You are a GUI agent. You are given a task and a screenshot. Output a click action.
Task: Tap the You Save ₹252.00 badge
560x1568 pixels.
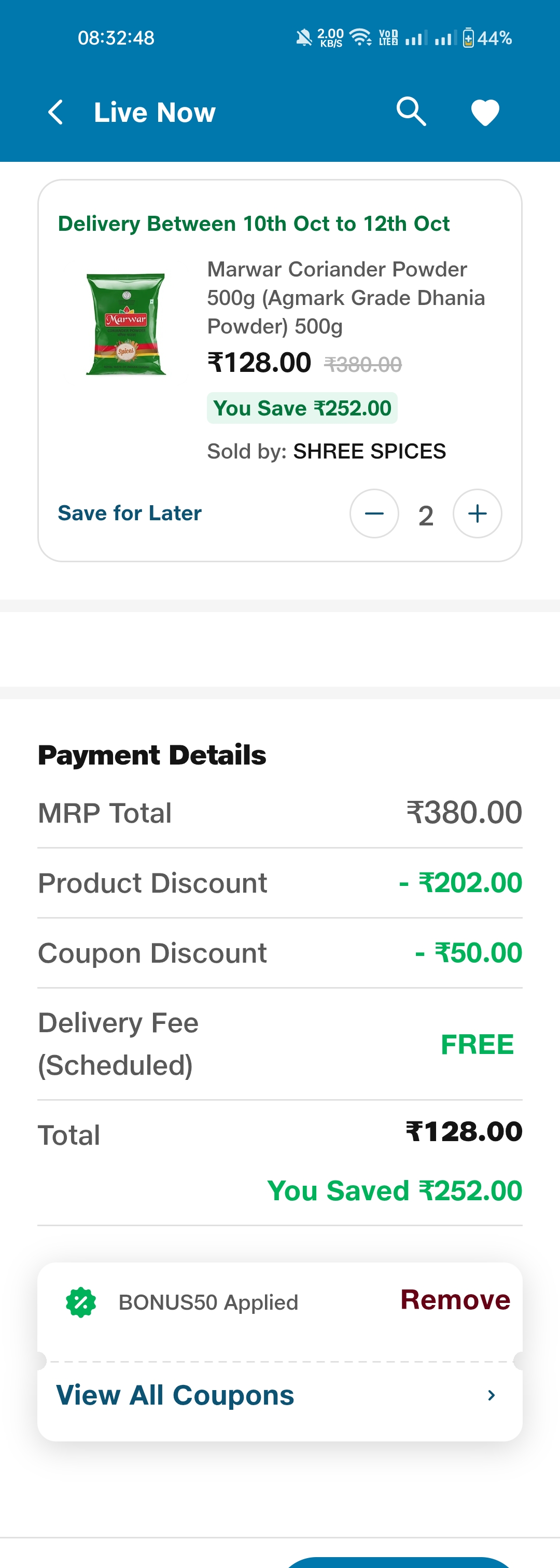coord(302,408)
